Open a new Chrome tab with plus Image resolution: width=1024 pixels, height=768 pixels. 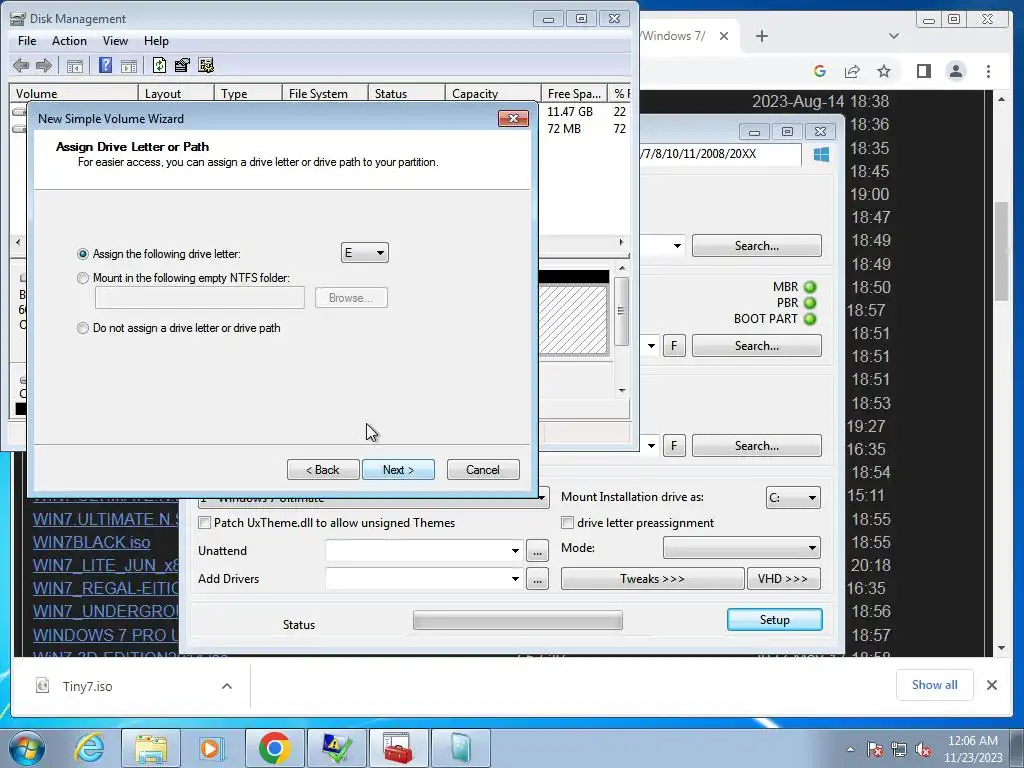pyautogui.click(x=761, y=36)
